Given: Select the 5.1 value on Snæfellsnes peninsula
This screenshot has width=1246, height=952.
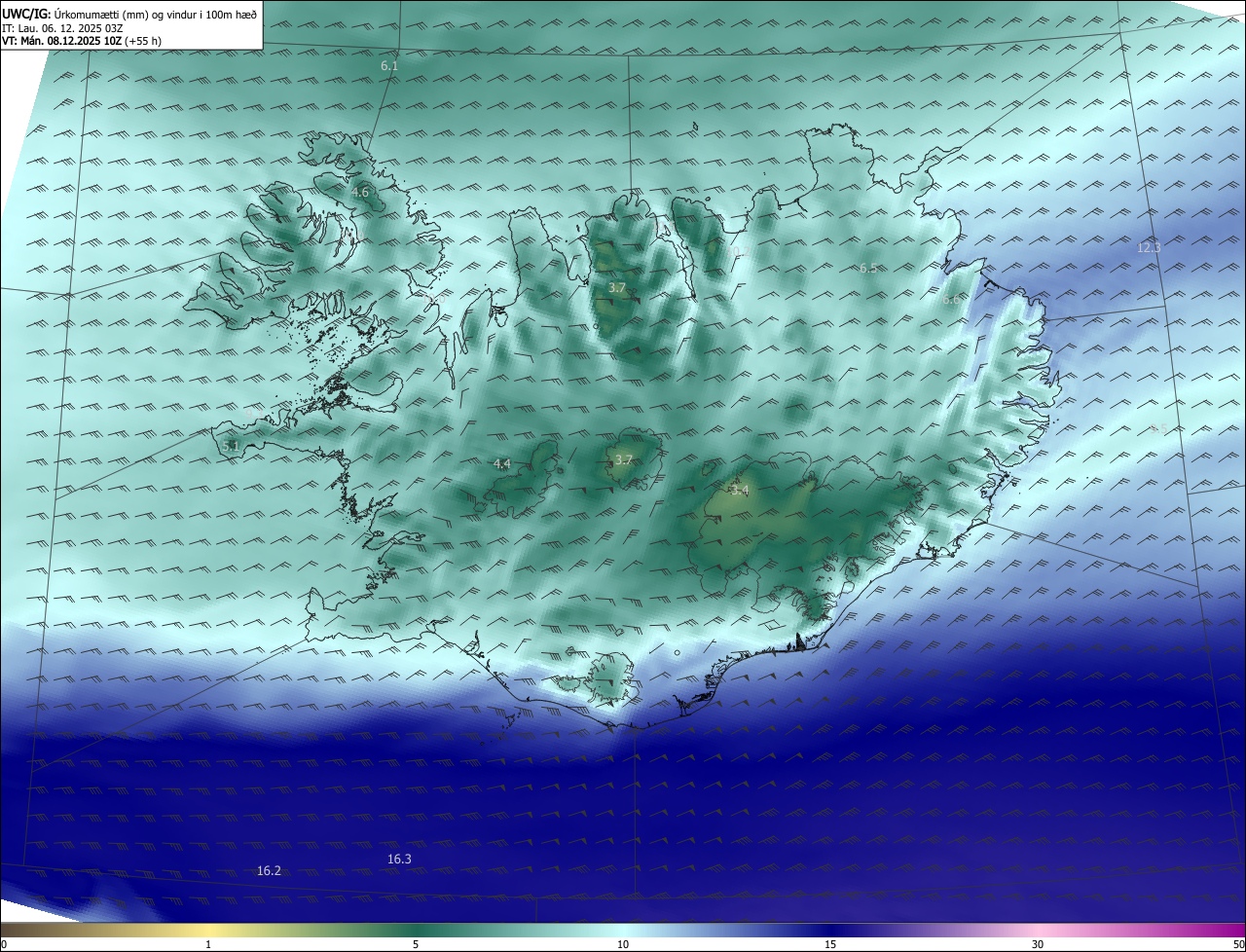Looking at the screenshot, I should click(231, 447).
